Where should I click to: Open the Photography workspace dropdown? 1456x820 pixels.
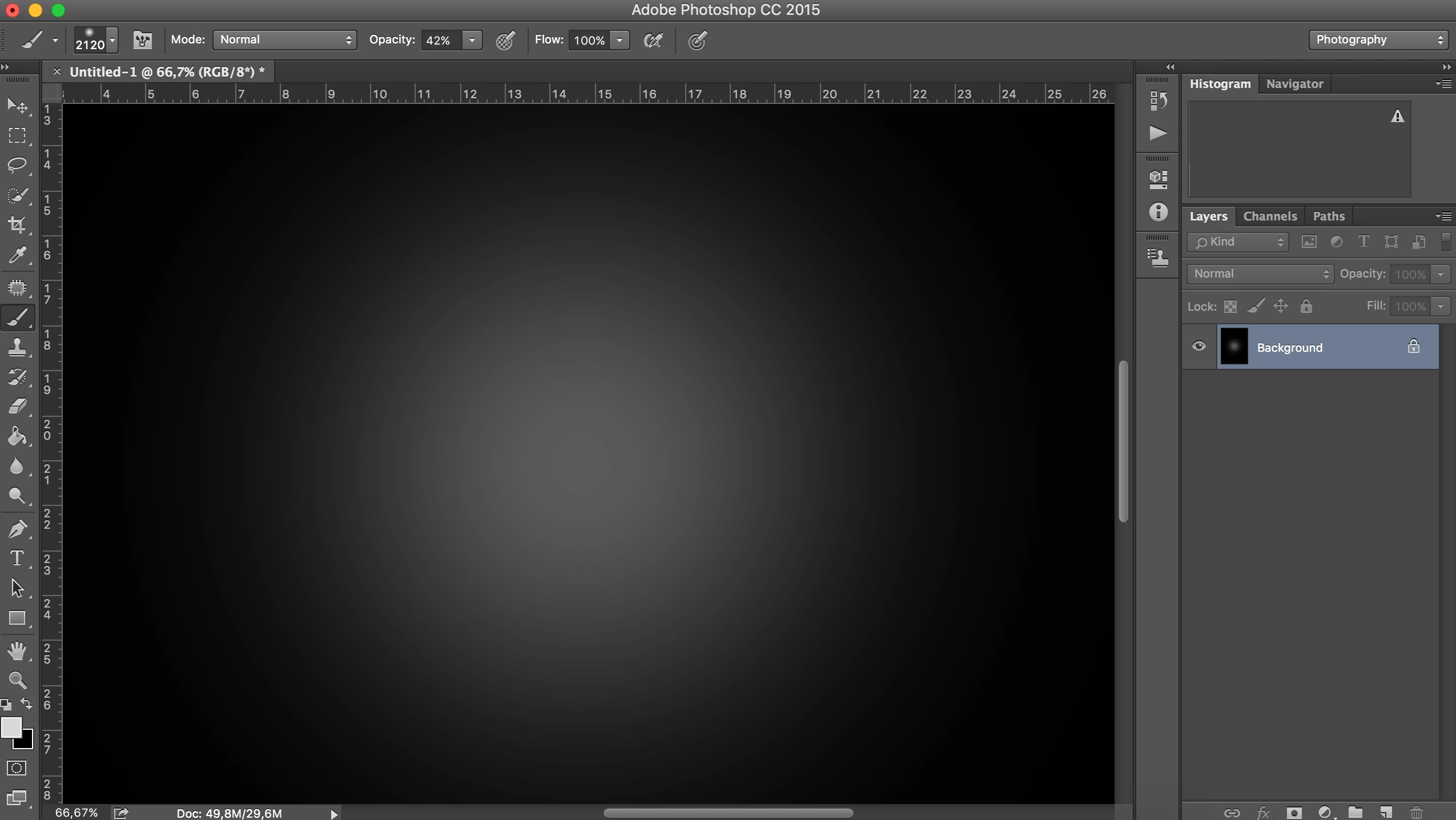[x=1378, y=40]
